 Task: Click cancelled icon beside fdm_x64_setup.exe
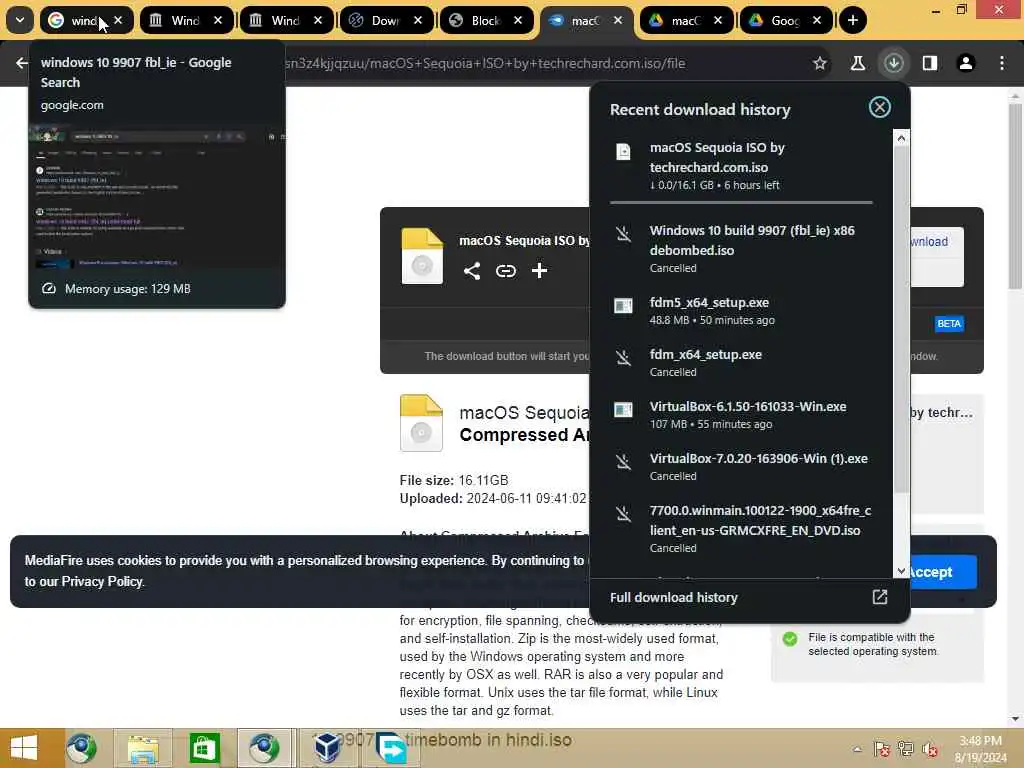pos(624,358)
